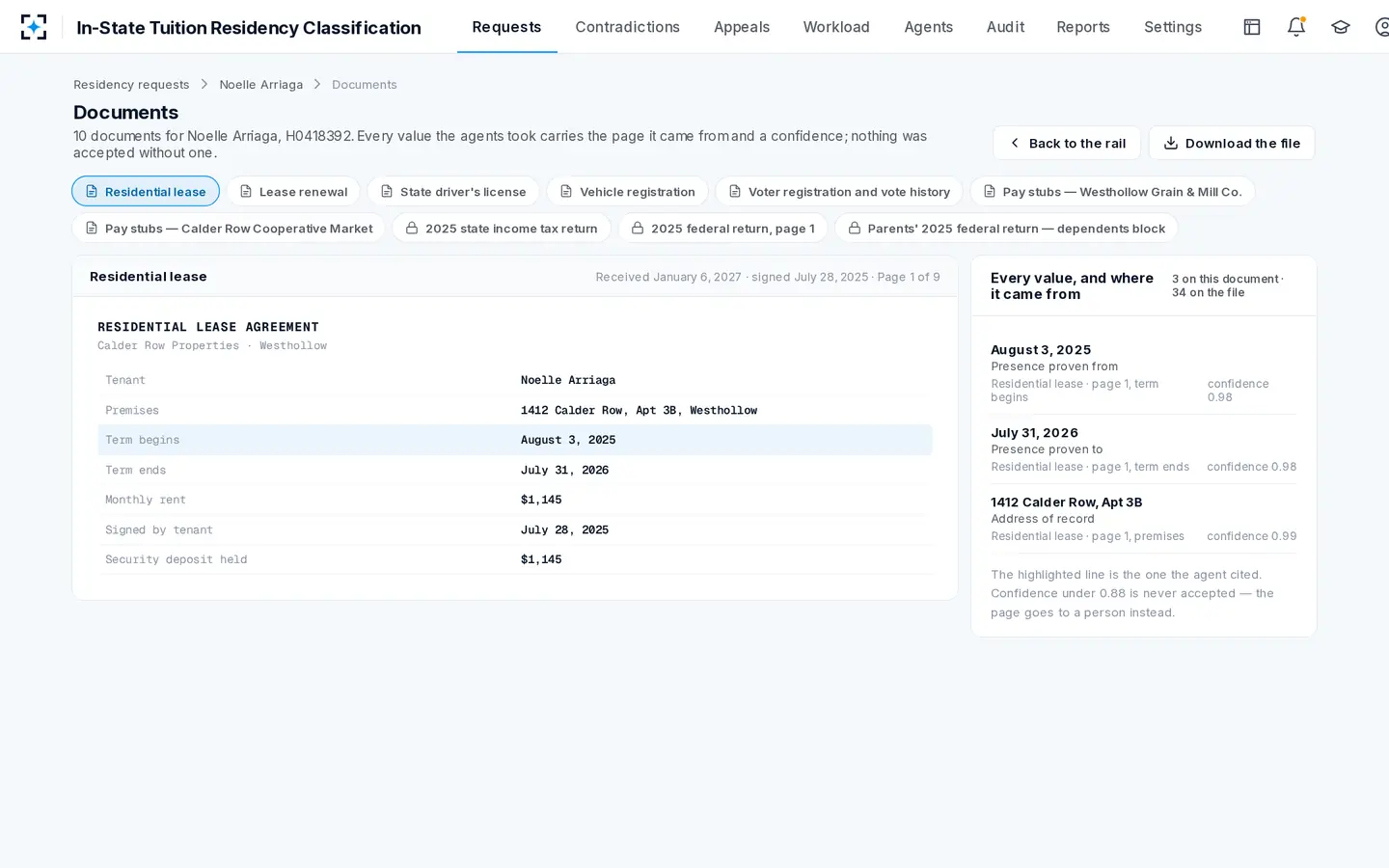Click the app logo icon

(x=34, y=27)
